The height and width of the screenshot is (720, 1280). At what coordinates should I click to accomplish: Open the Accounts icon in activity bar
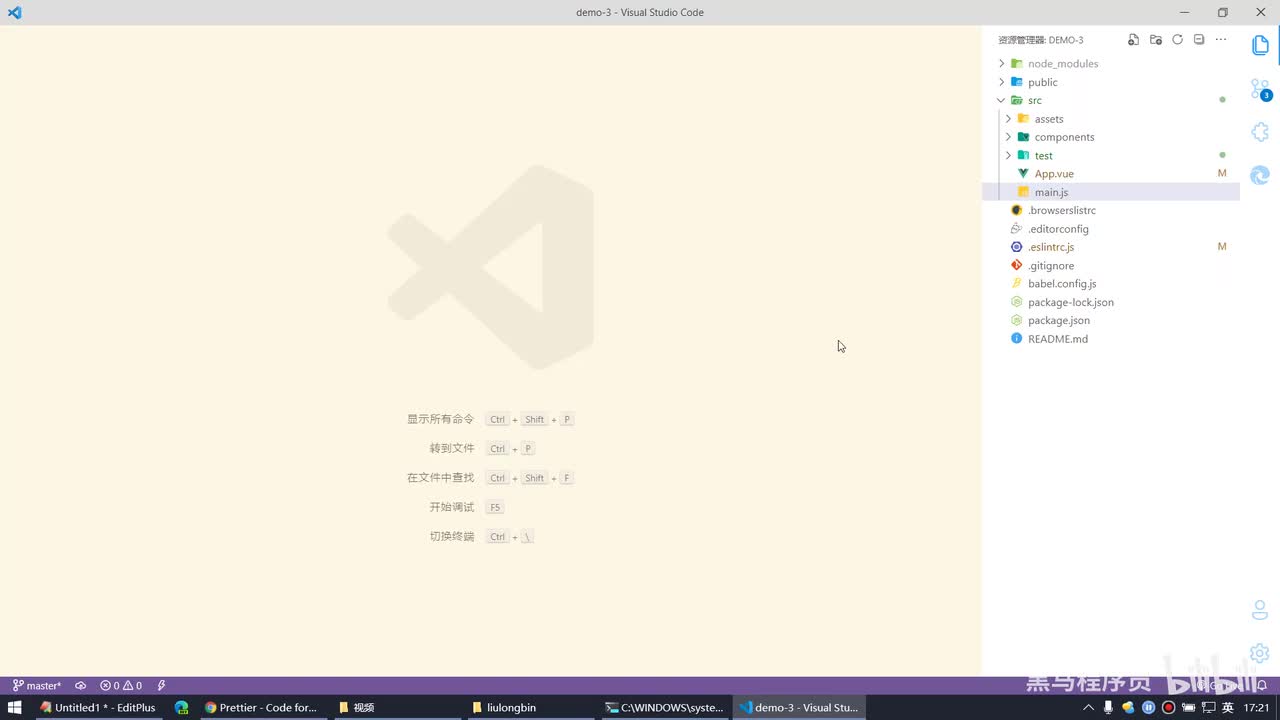pos(1260,609)
